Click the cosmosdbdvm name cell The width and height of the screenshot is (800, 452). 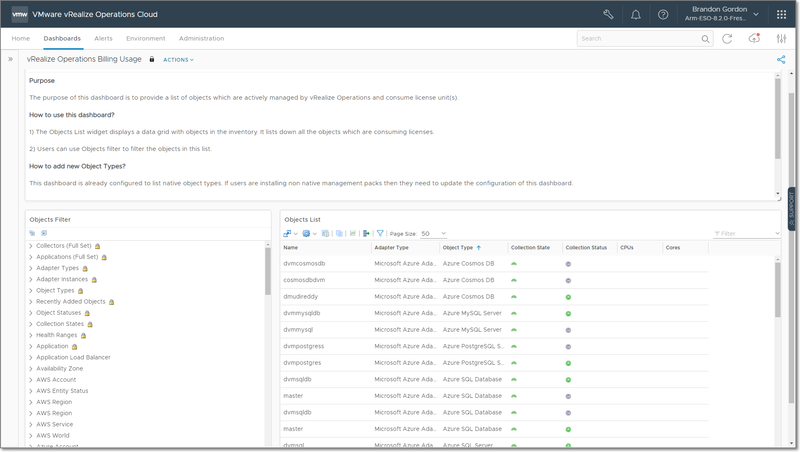tap(304, 280)
